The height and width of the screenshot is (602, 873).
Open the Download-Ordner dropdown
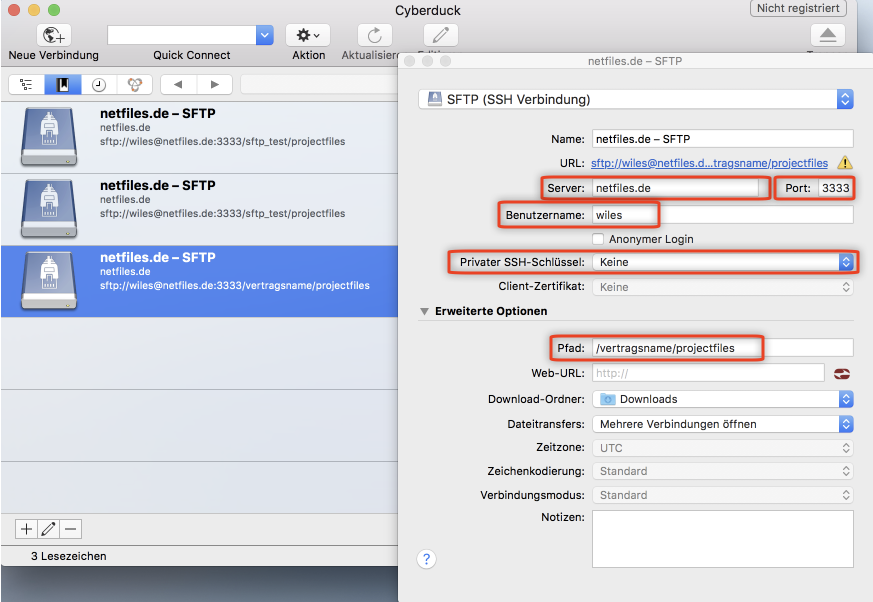point(723,399)
